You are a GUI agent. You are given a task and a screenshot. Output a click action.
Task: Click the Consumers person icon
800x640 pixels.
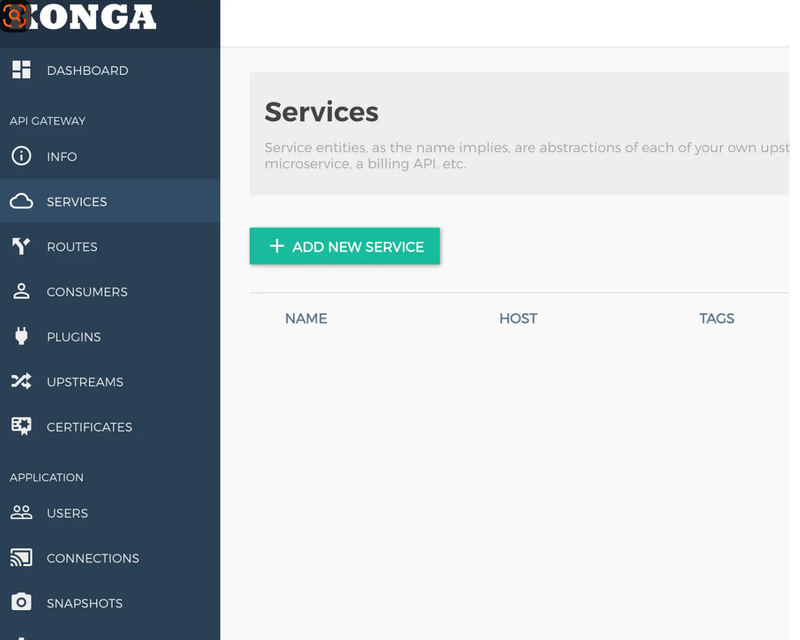point(21,291)
